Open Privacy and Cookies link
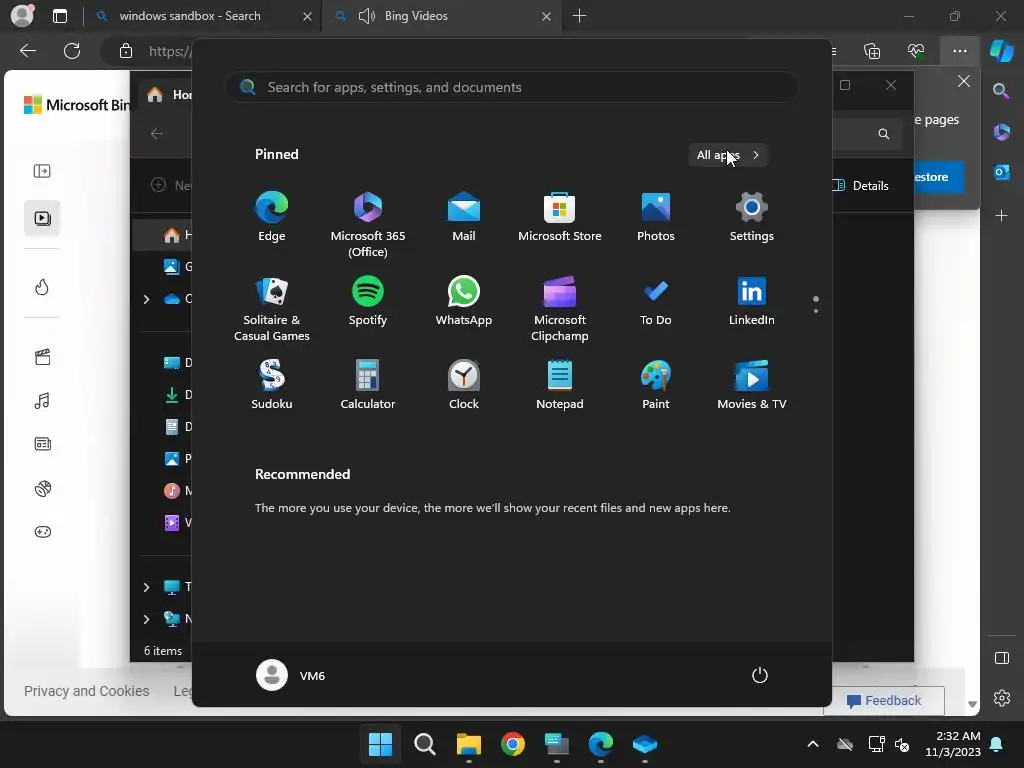The width and height of the screenshot is (1024, 768). tap(86, 691)
